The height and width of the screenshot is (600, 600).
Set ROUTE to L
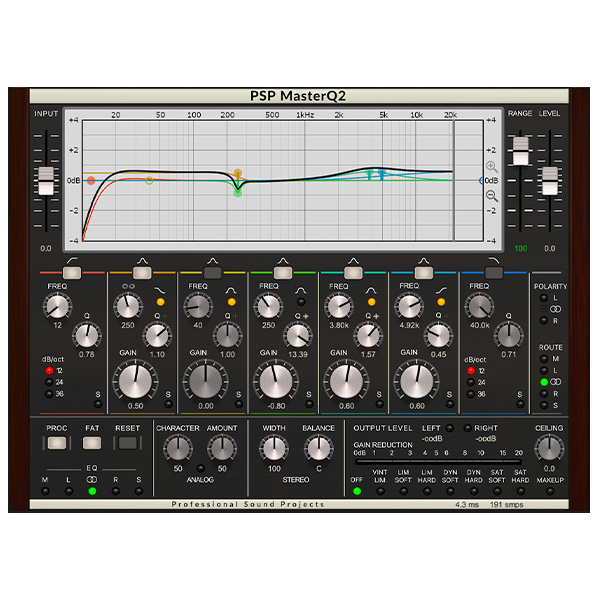pos(544,370)
